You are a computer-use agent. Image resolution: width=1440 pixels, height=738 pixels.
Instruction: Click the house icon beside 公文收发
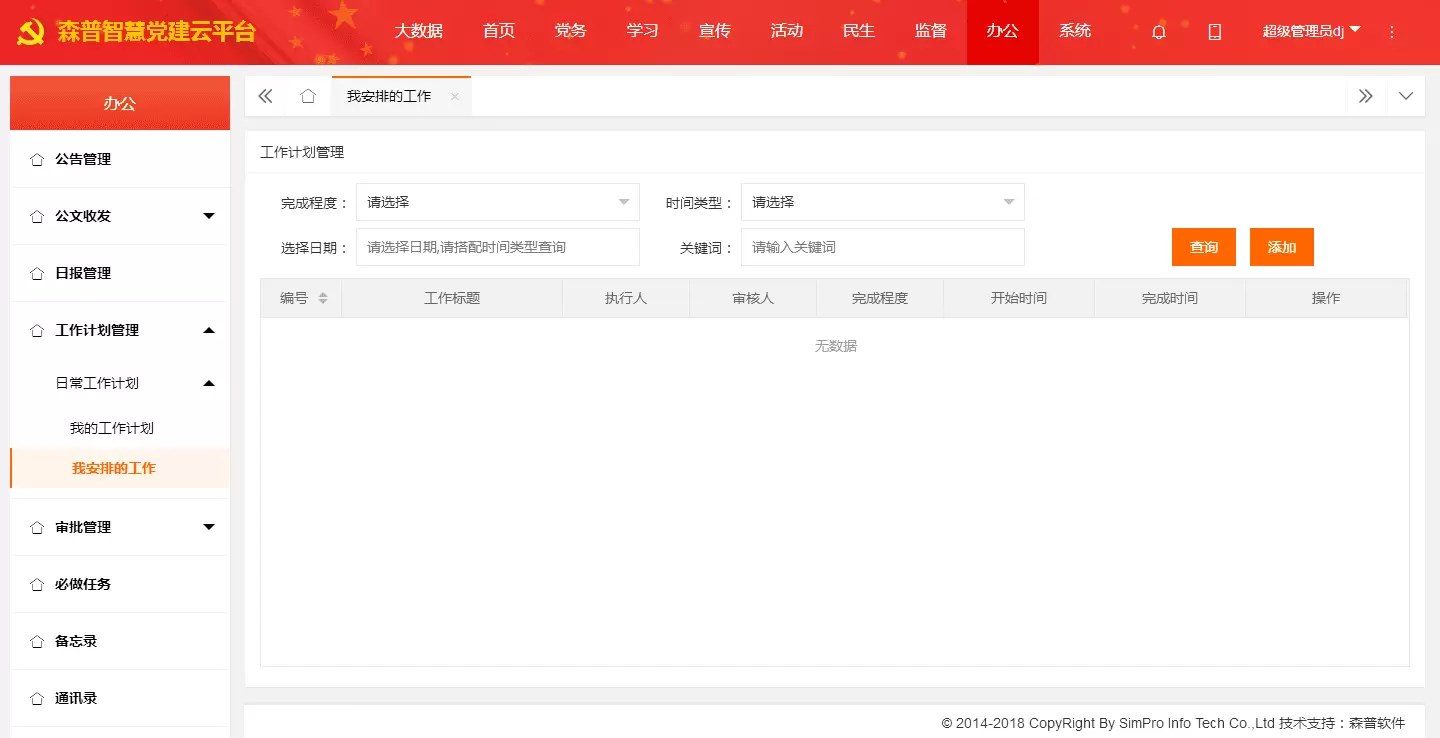37,216
